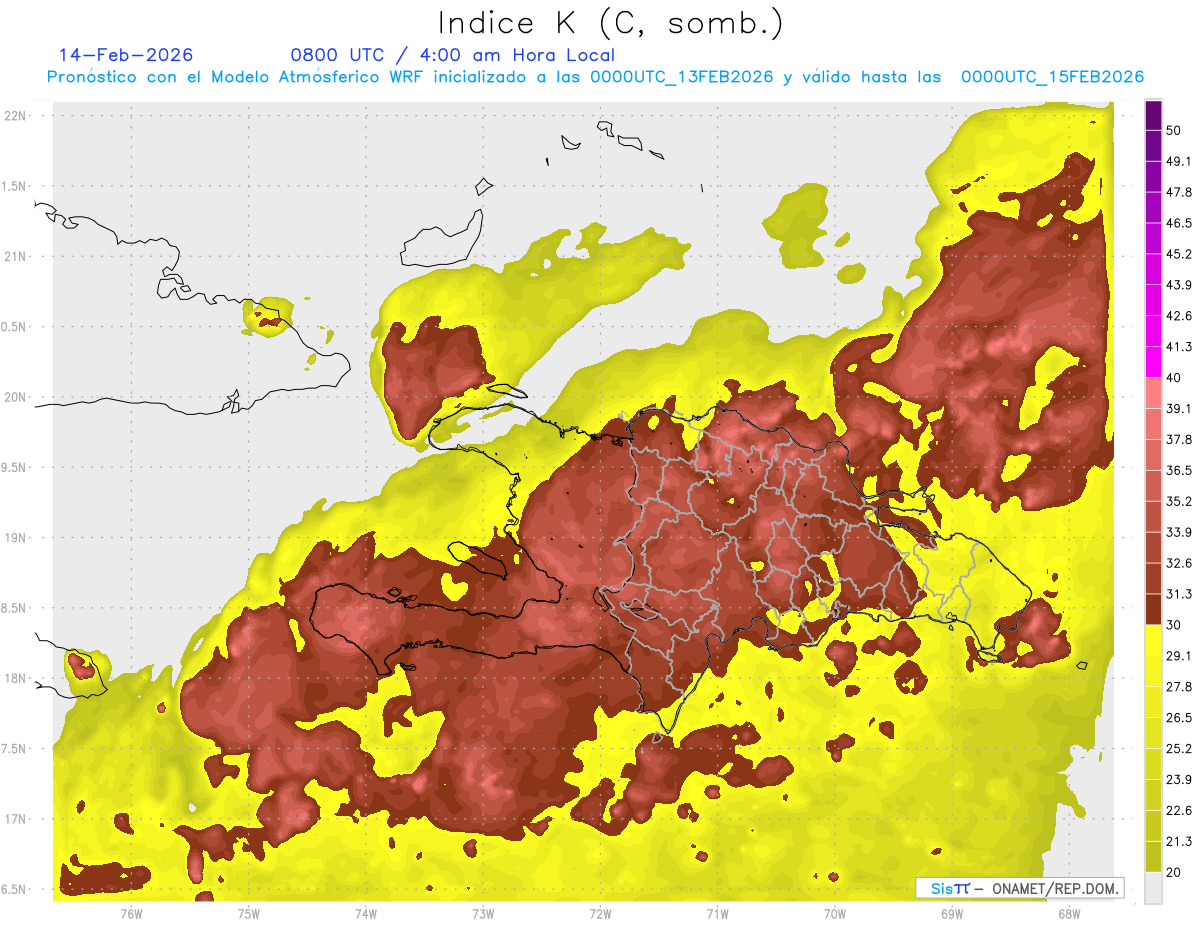This screenshot has height=927, width=1200.
Task: Click the colorbar value '22.6'
Action: pyautogui.click(x=1179, y=811)
